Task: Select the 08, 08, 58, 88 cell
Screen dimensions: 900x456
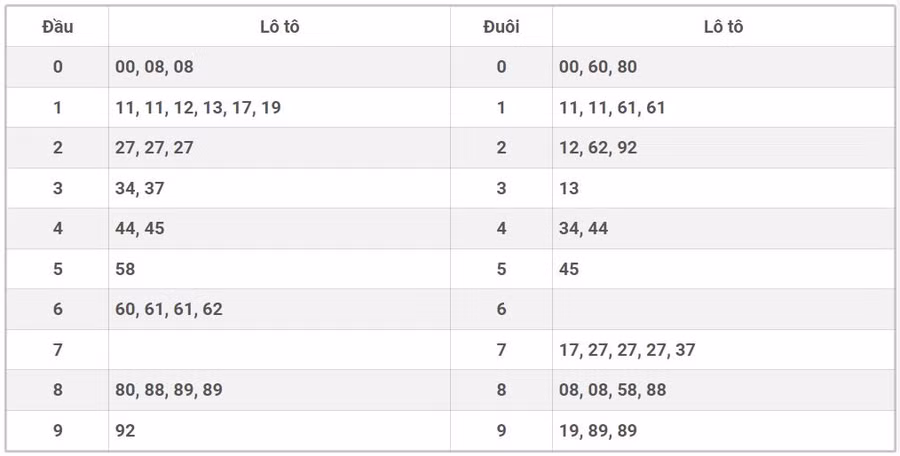Action: point(612,390)
